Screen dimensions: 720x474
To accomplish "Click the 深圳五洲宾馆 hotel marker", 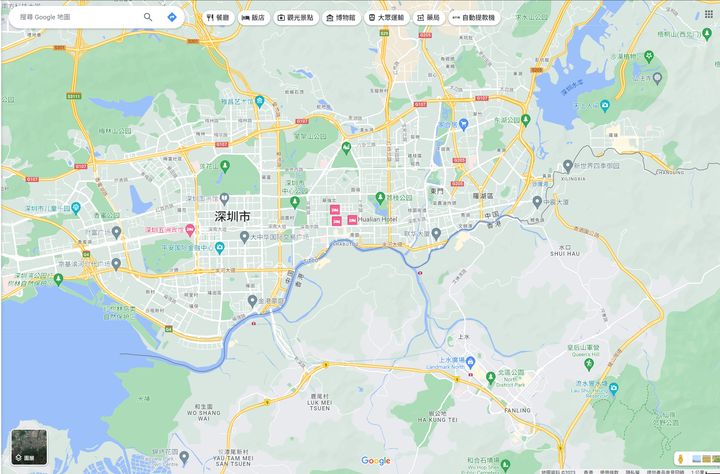I will pyautogui.click(x=190, y=230).
